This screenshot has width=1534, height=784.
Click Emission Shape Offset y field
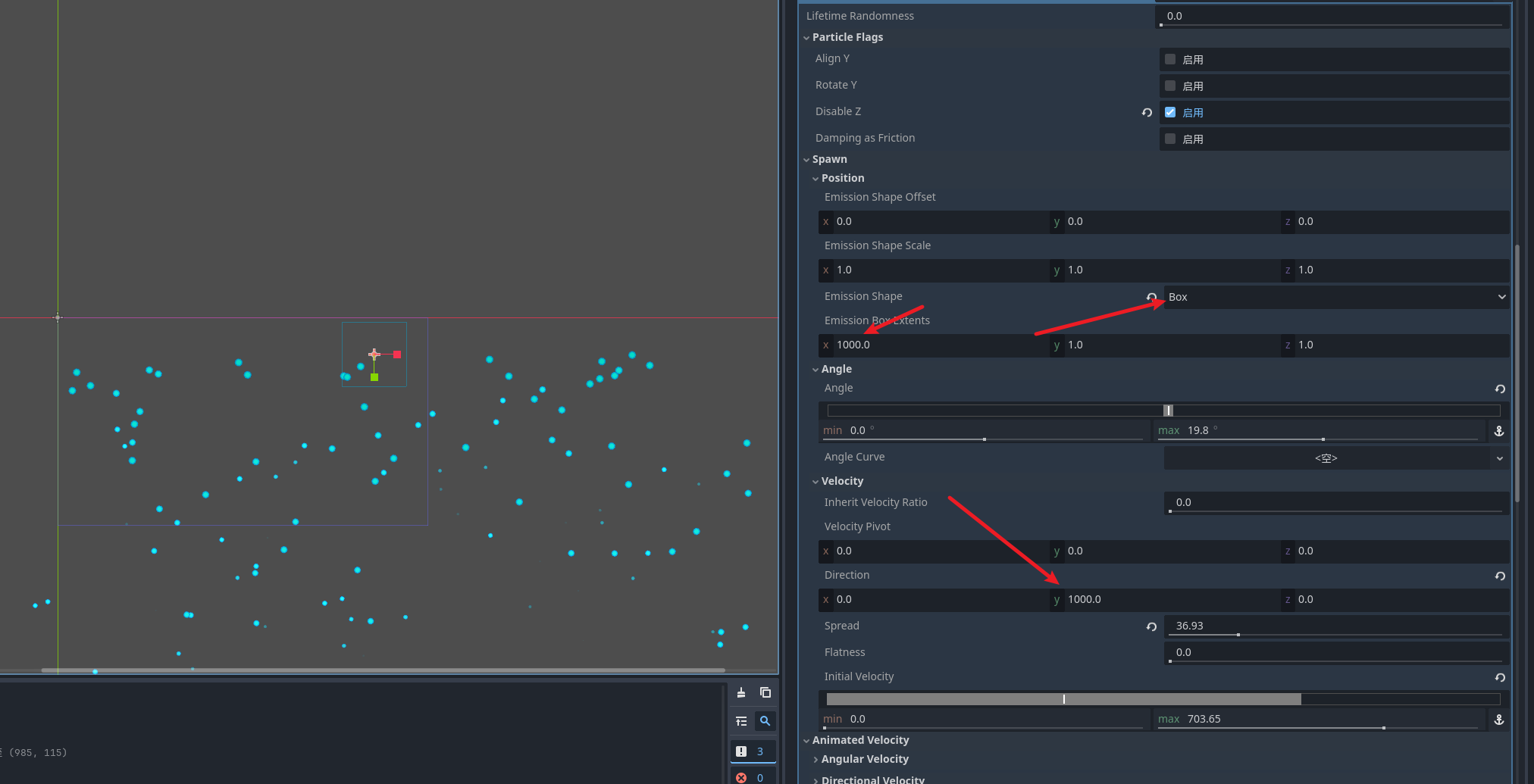click(1166, 222)
